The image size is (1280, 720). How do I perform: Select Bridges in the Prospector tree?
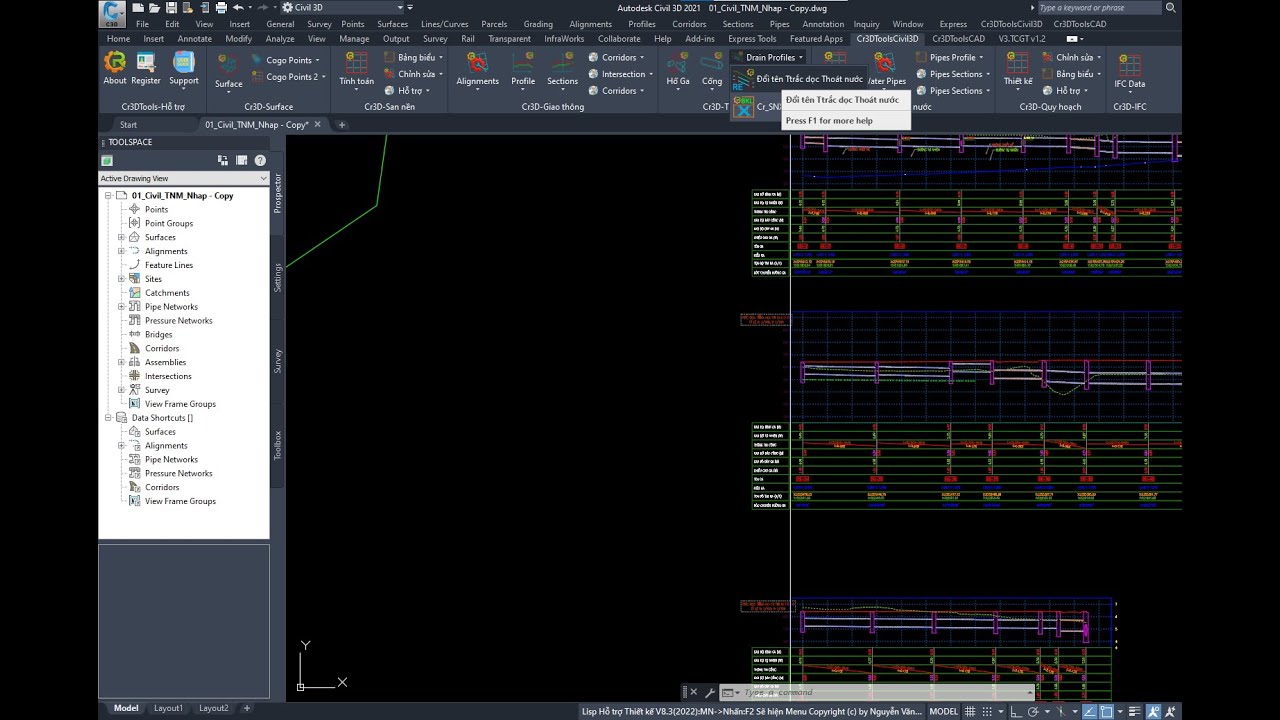pyautogui.click(x=158, y=335)
